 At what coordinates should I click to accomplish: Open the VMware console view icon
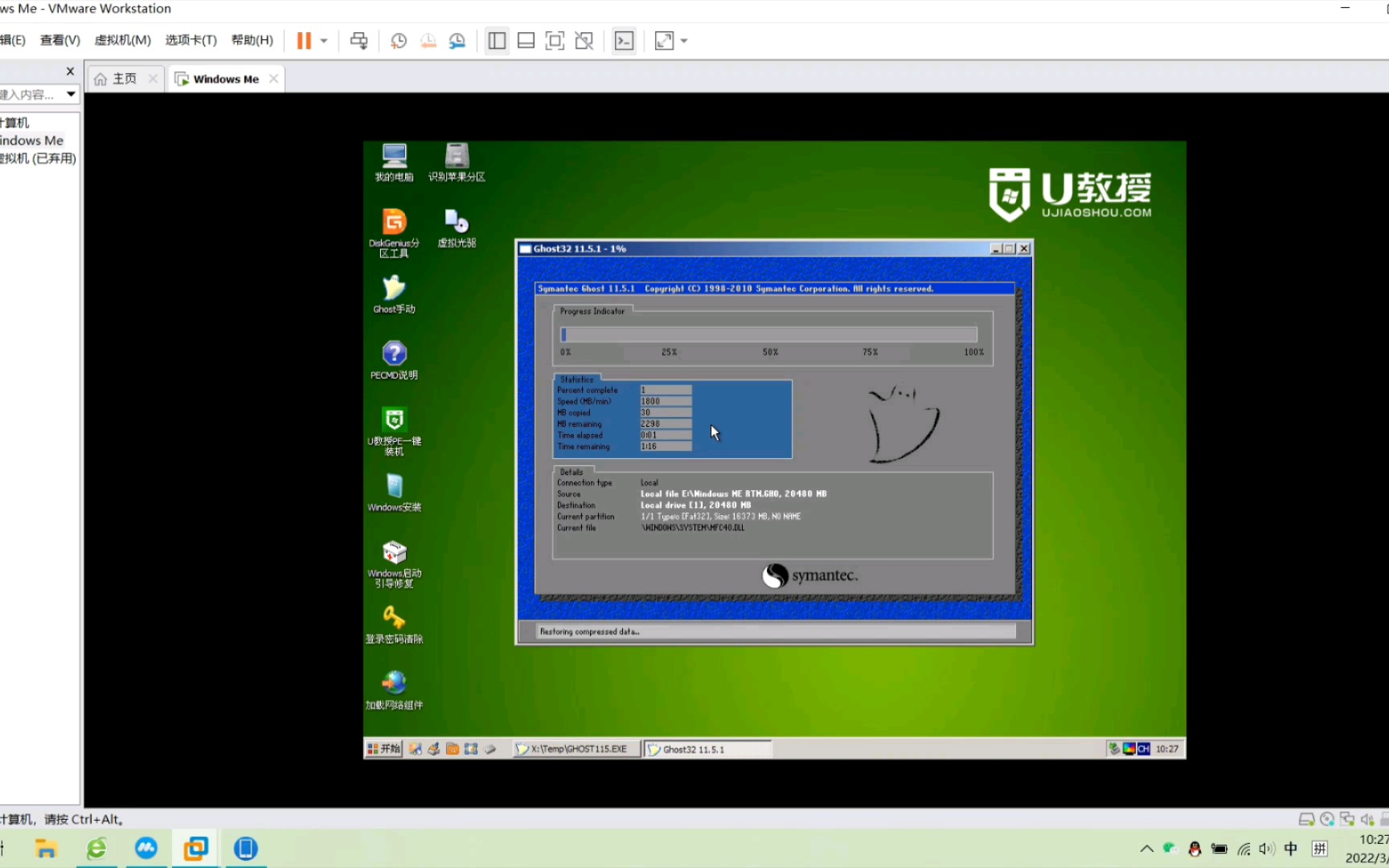(624, 41)
